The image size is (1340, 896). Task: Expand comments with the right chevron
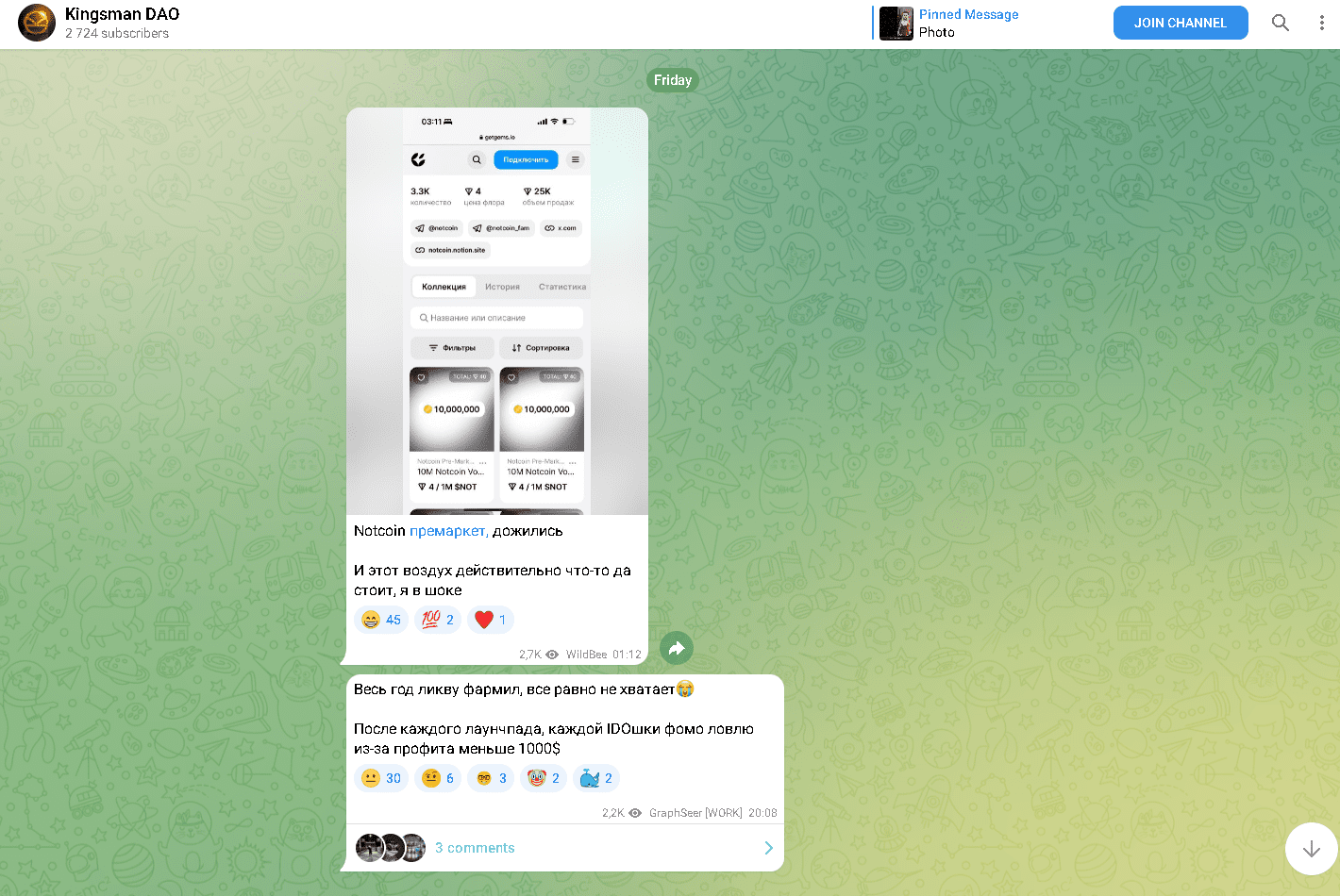(x=768, y=848)
